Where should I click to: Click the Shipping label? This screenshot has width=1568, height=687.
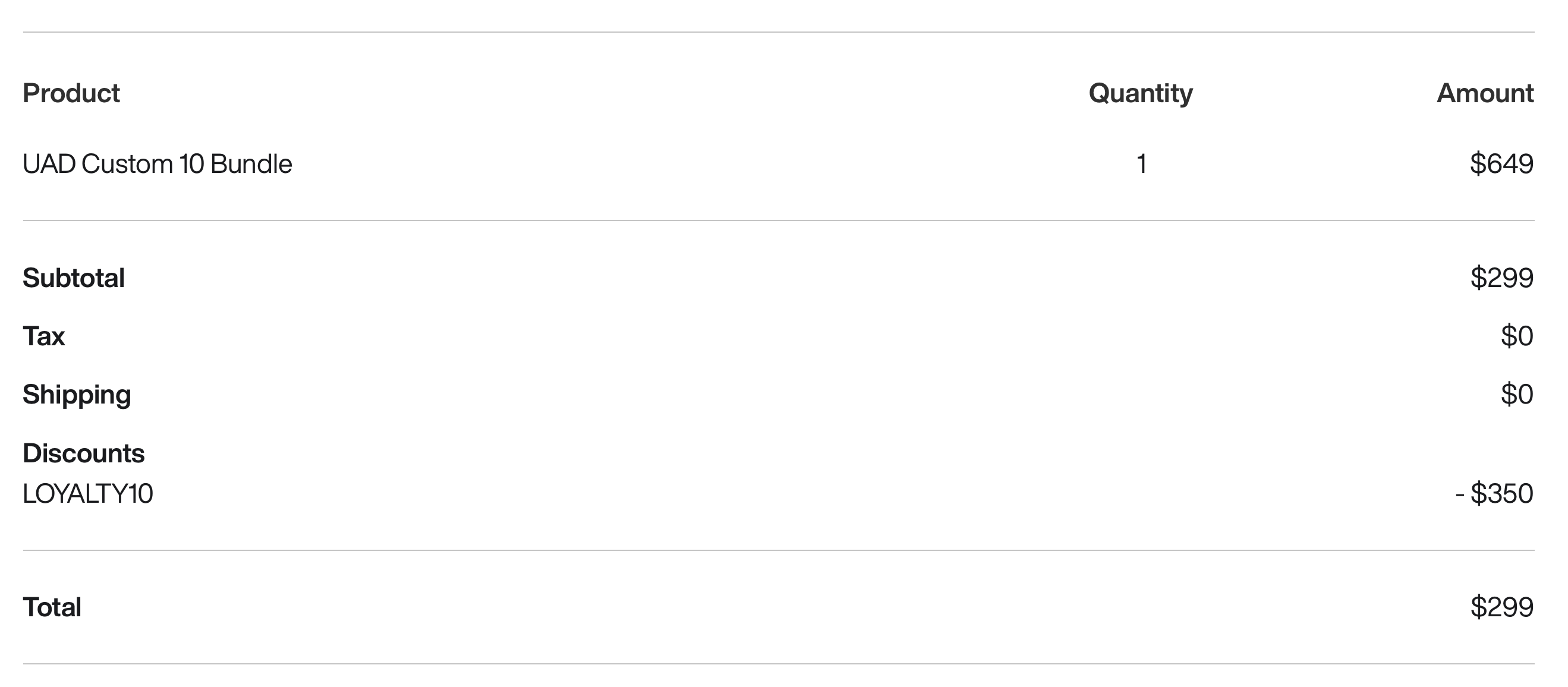[x=77, y=394]
